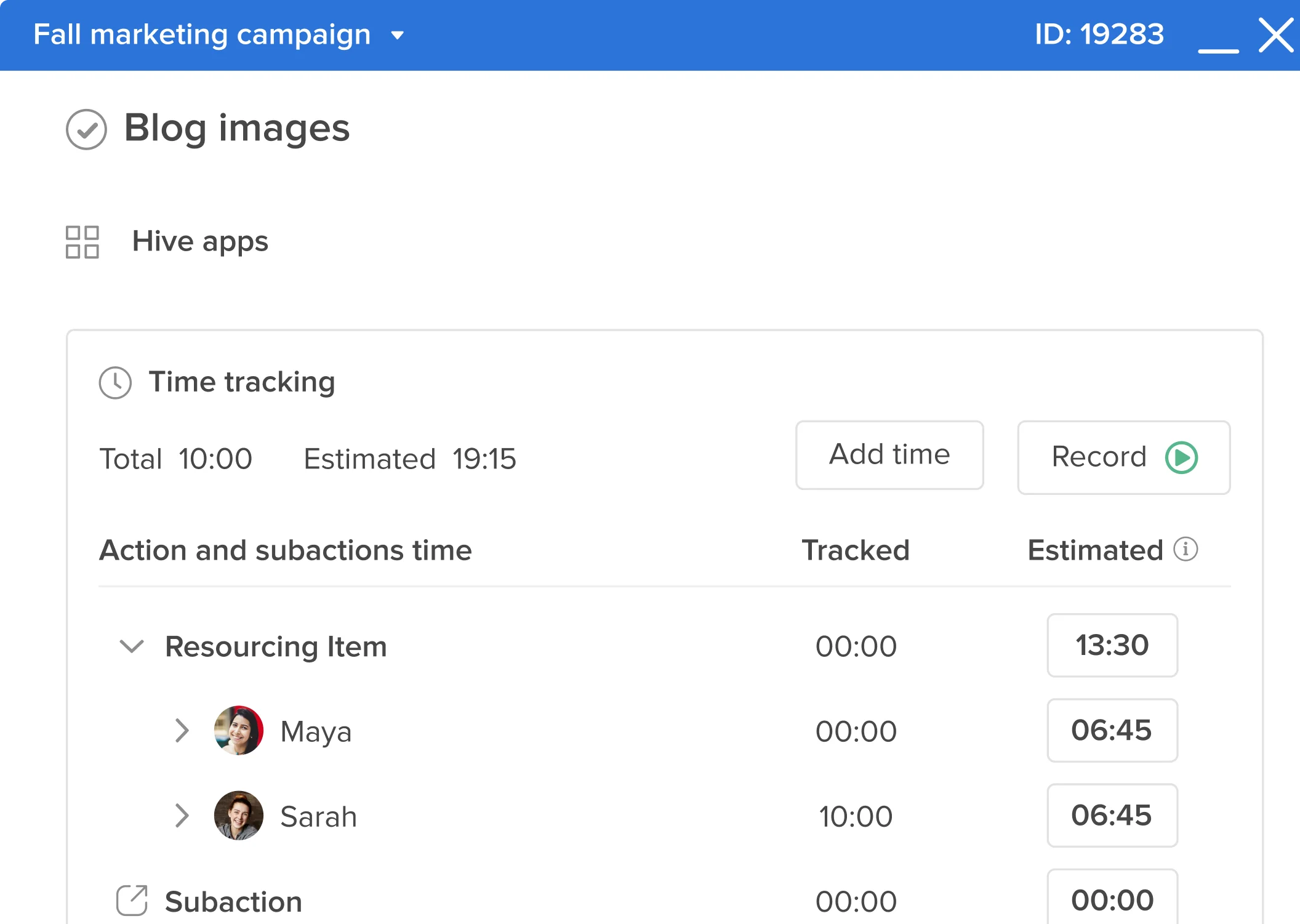The image size is (1300, 924).
Task: Expand Maya's time entries
Action: pyautogui.click(x=182, y=731)
